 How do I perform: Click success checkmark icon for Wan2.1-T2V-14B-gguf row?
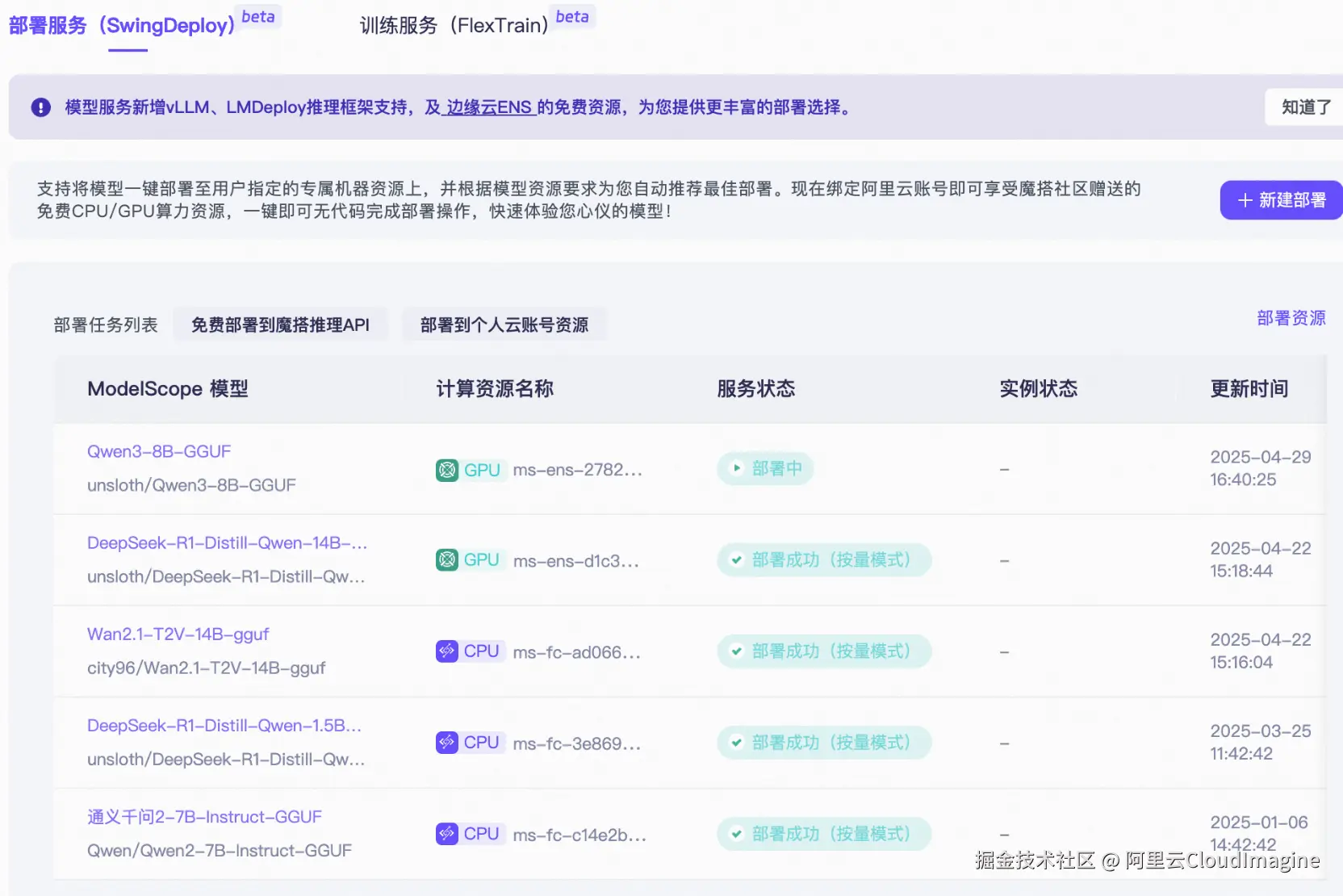click(736, 651)
